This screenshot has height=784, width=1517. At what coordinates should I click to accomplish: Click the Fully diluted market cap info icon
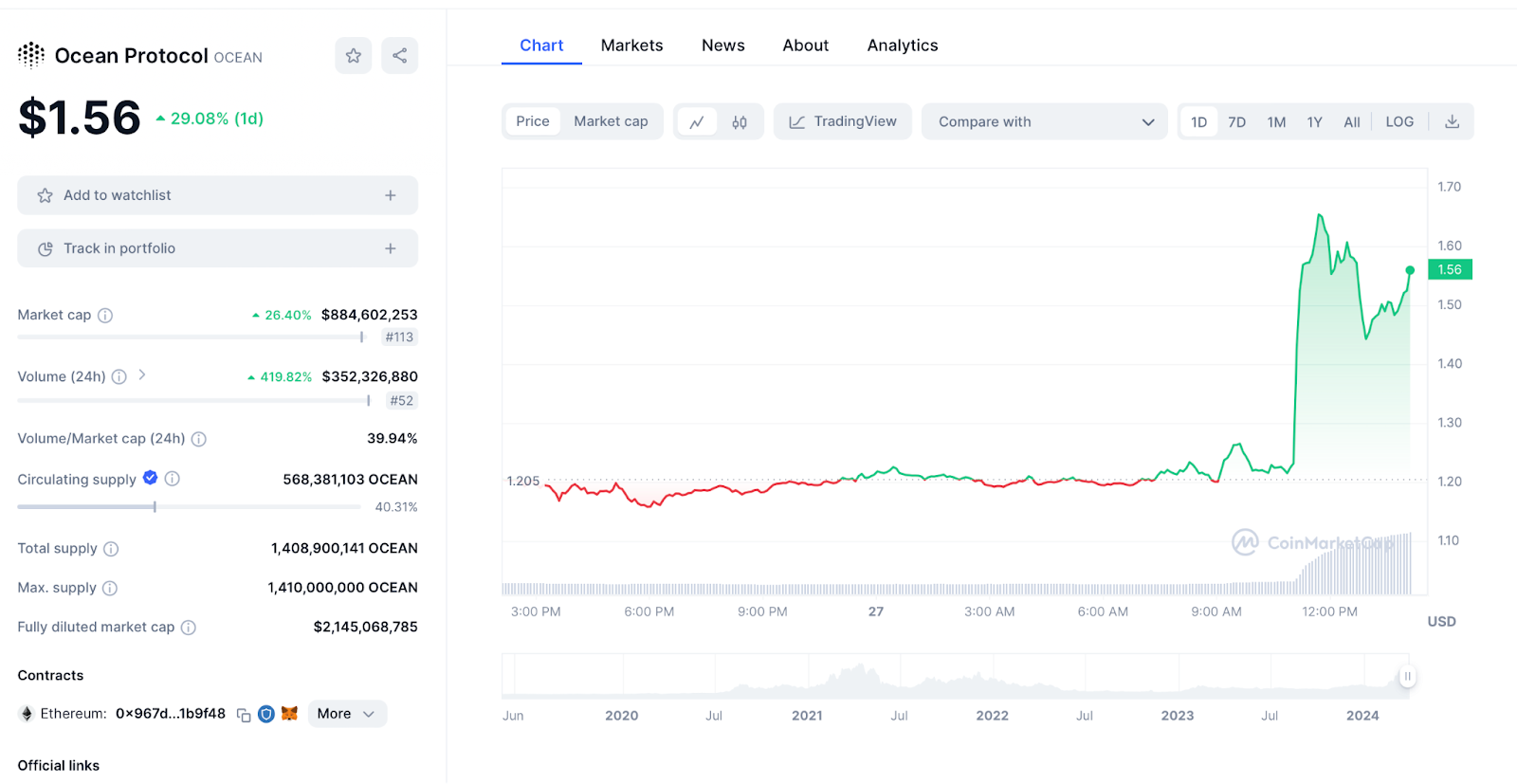[x=189, y=628]
